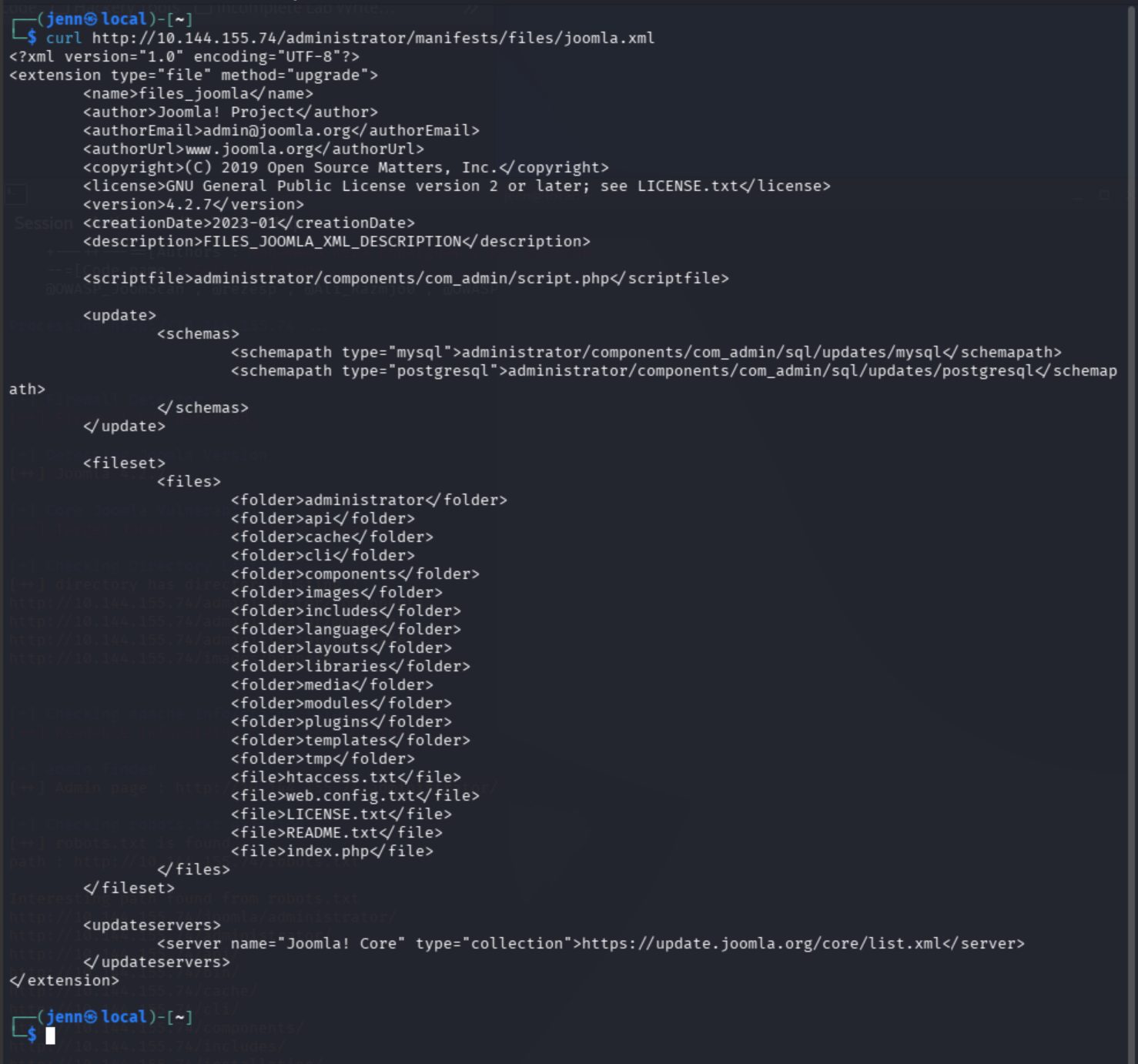Click the folder media entry

click(x=332, y=684)
